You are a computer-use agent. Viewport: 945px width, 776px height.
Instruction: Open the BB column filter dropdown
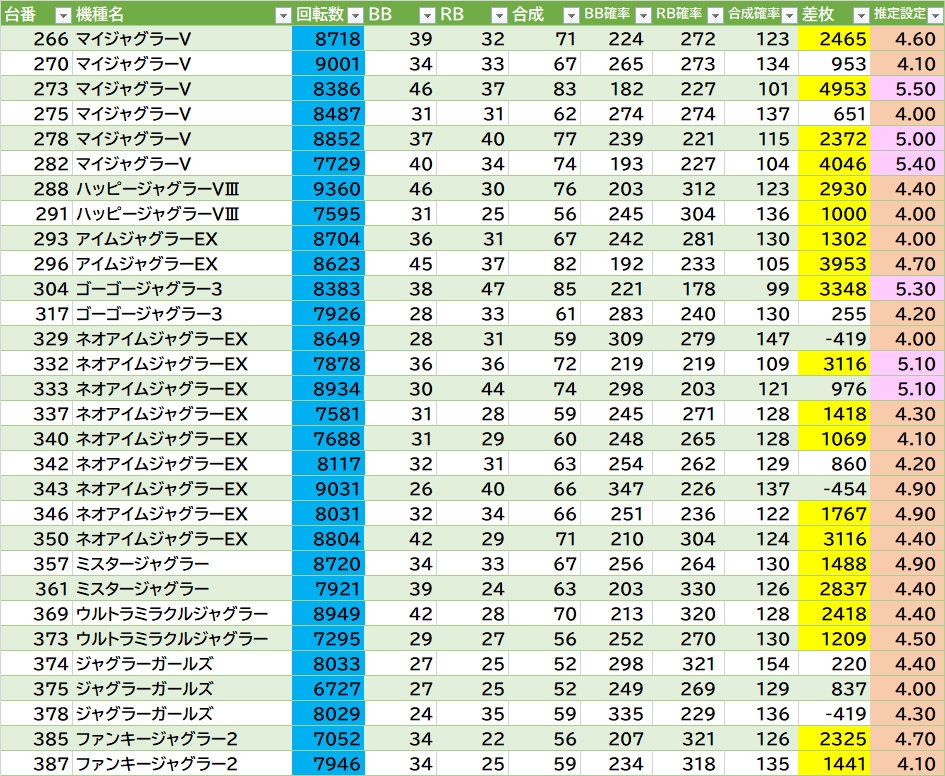pyautogui.click(x=425, y=15)
